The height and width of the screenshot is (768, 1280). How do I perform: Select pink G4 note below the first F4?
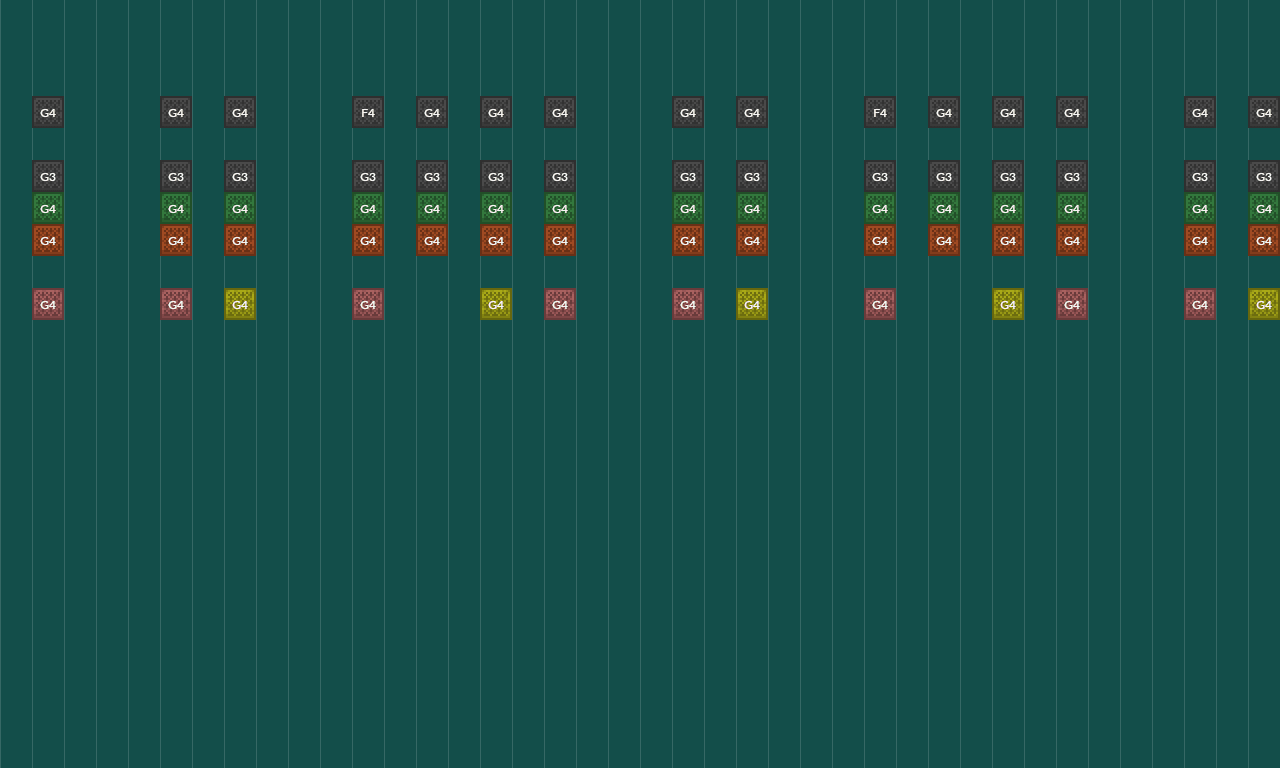[x=368, y=304]
